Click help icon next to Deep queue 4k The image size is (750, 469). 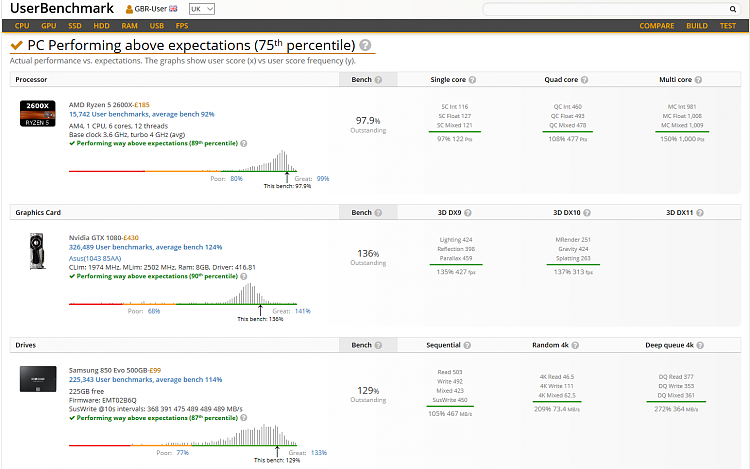point(700,344)
